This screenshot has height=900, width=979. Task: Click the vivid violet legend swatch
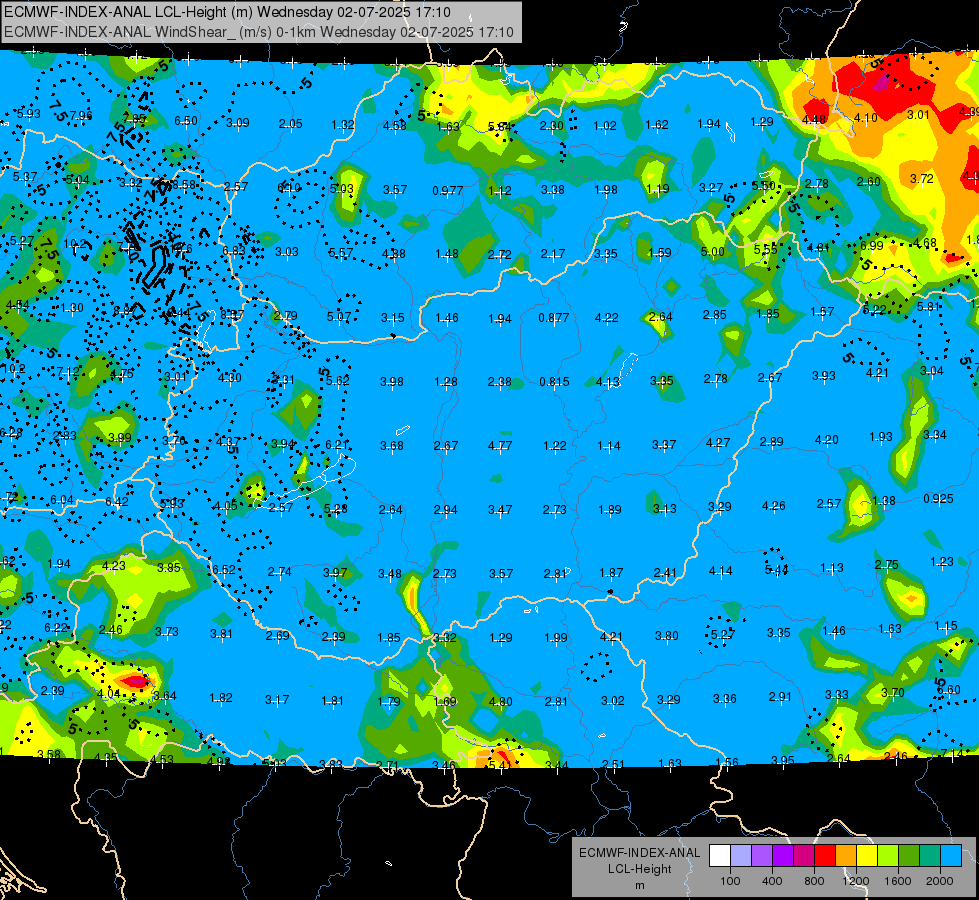pos(783,856)
